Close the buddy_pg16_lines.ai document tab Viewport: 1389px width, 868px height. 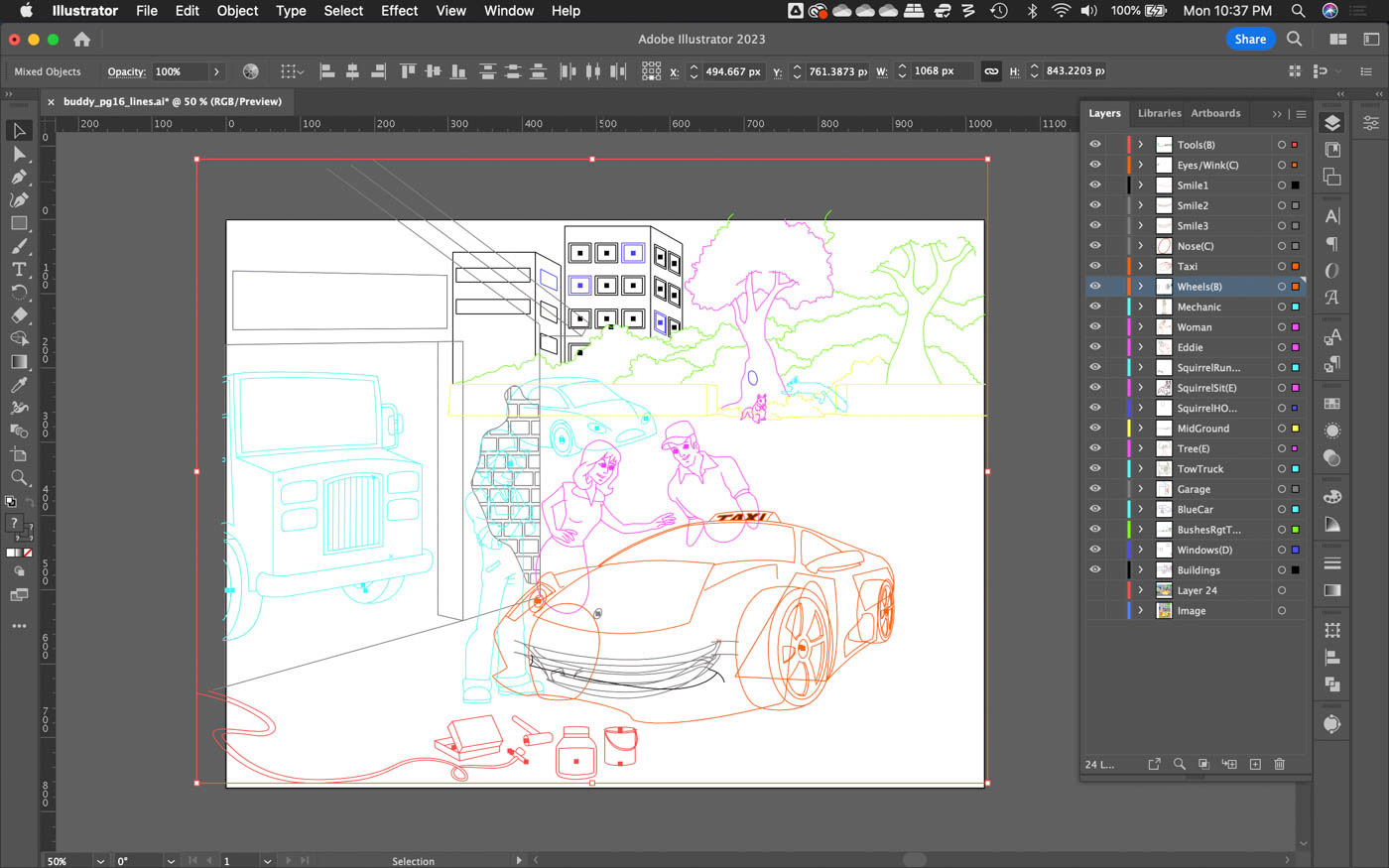click(x=51, y=101)
